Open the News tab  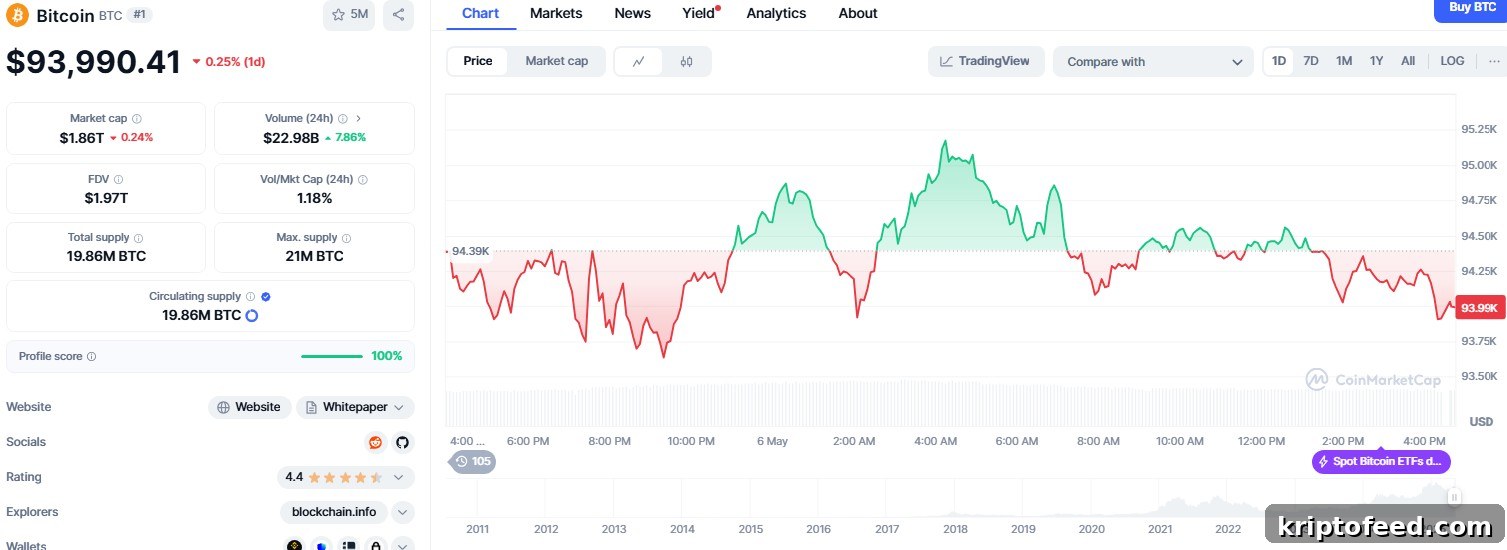pos(632,13)
